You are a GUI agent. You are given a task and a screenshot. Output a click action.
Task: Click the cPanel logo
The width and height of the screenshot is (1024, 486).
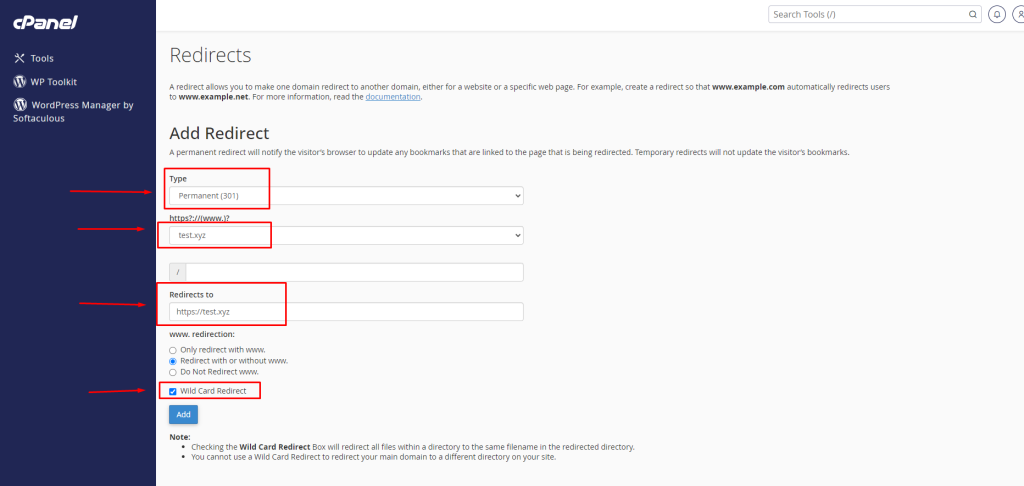44,23
